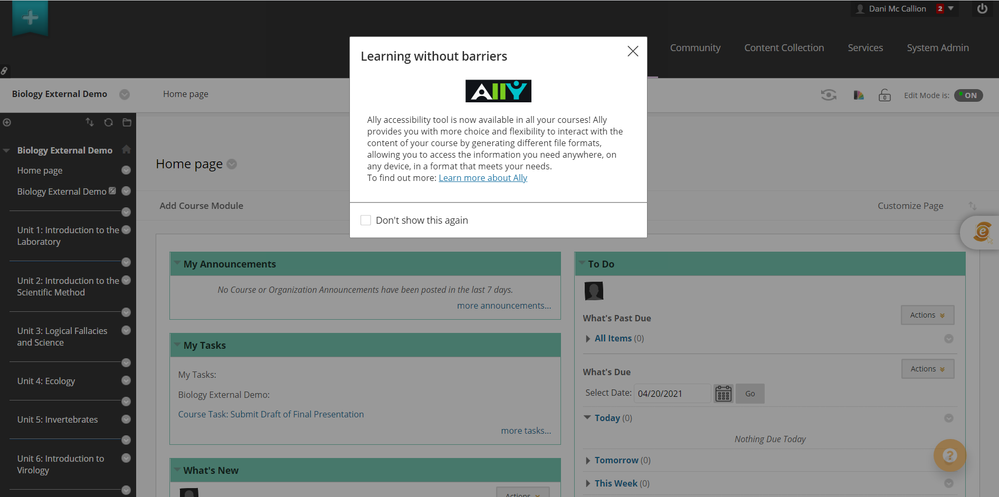Click the Select Date input field
Viewport: 999px width, 497px height.
point(673,393)
